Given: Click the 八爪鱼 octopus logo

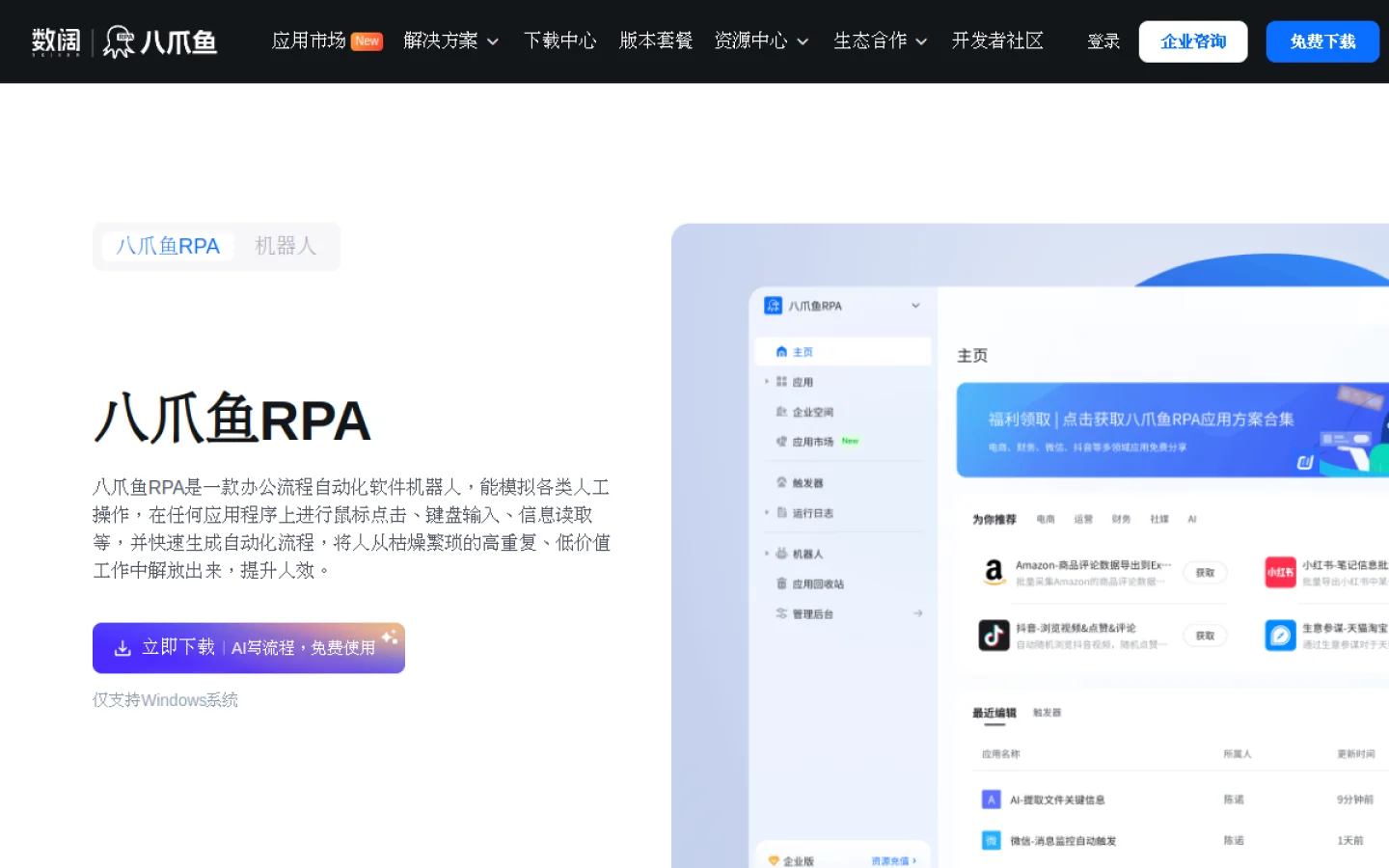Looking at the screenshot, I should [x=160, y=41].
